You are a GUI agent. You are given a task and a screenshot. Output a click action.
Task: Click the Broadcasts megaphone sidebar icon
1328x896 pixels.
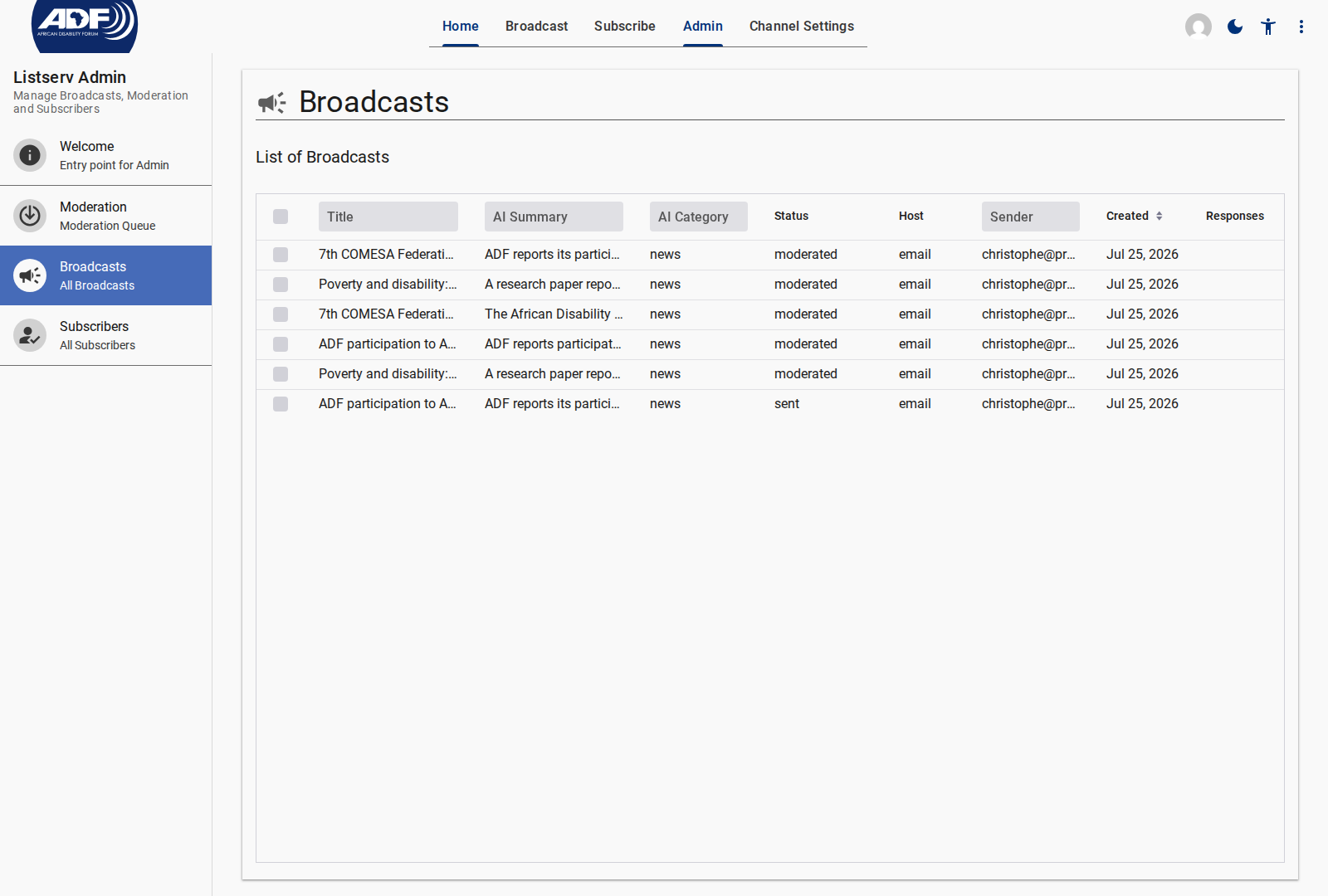(30, 275)
